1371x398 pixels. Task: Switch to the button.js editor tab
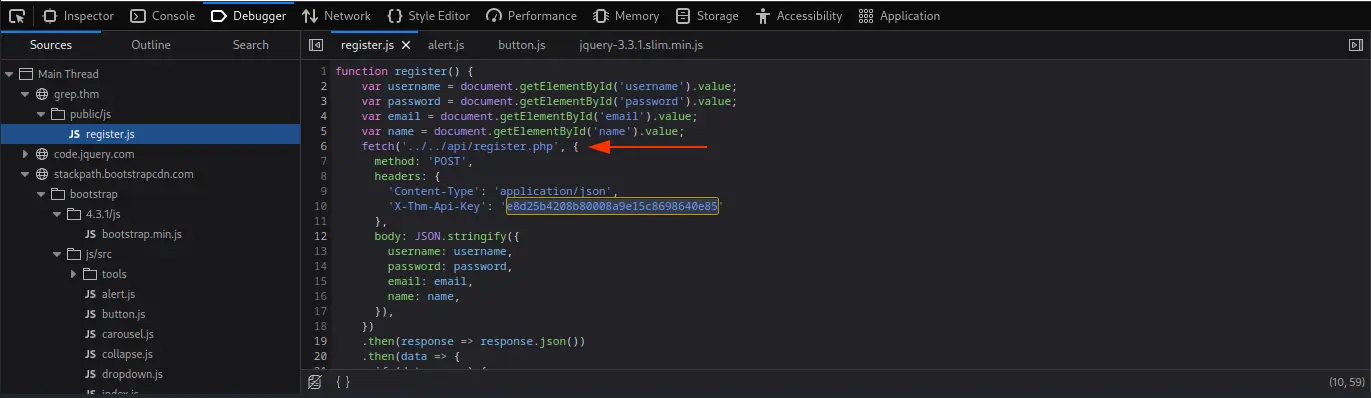[x=521, y=45]
